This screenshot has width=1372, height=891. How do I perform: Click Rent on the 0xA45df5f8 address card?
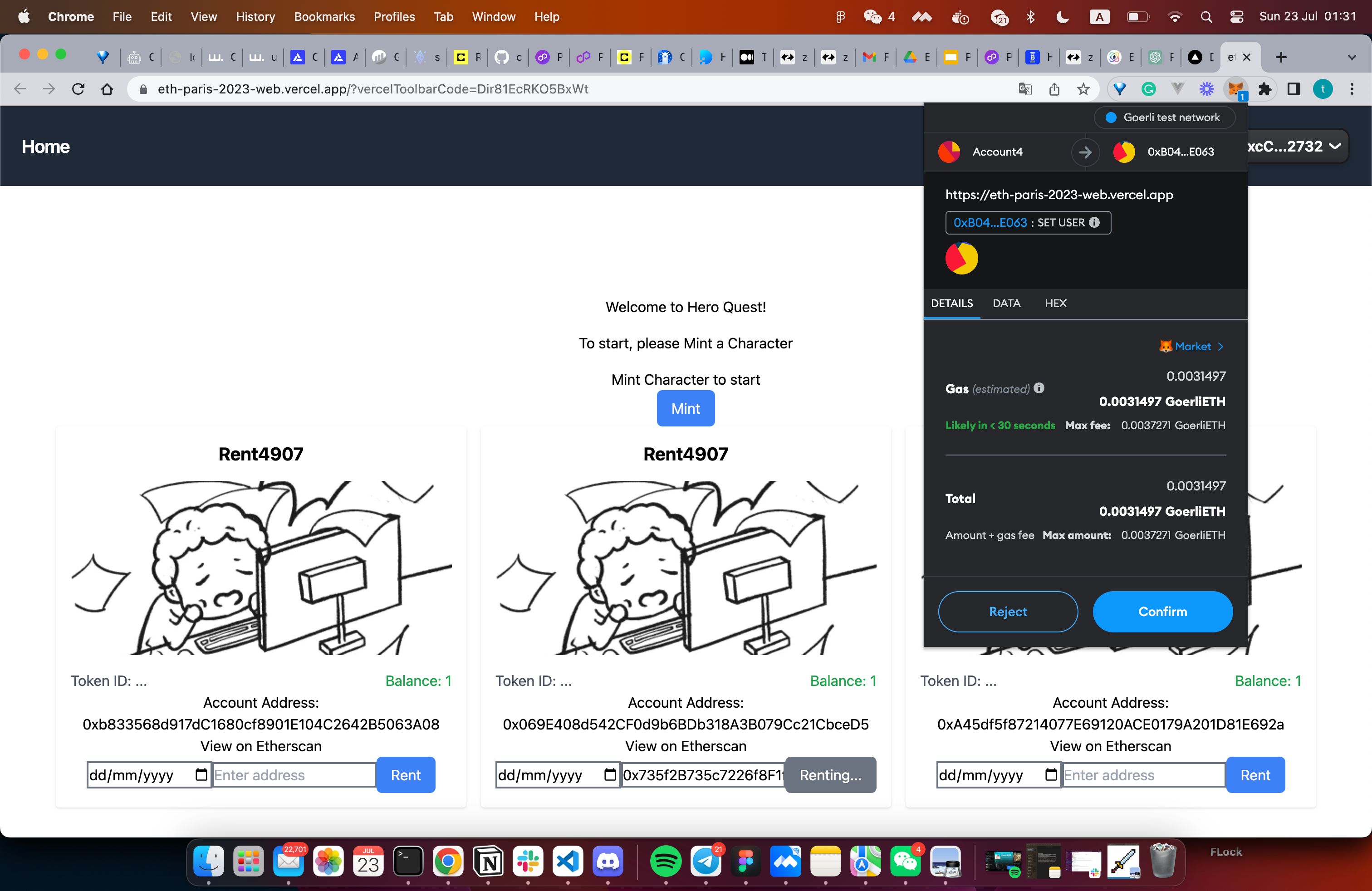(1255, 775)
